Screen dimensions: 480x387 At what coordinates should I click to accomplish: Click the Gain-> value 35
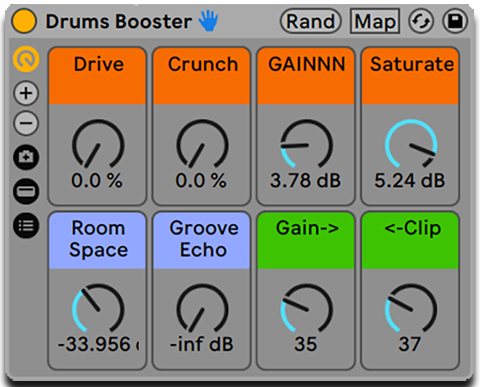tap(305, 344)
